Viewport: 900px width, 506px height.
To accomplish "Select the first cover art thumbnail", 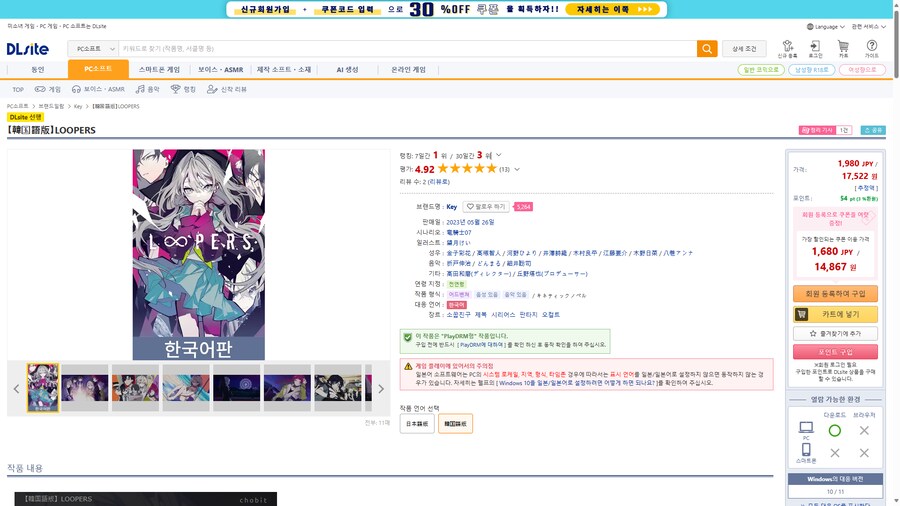I will tap(42, 387).
